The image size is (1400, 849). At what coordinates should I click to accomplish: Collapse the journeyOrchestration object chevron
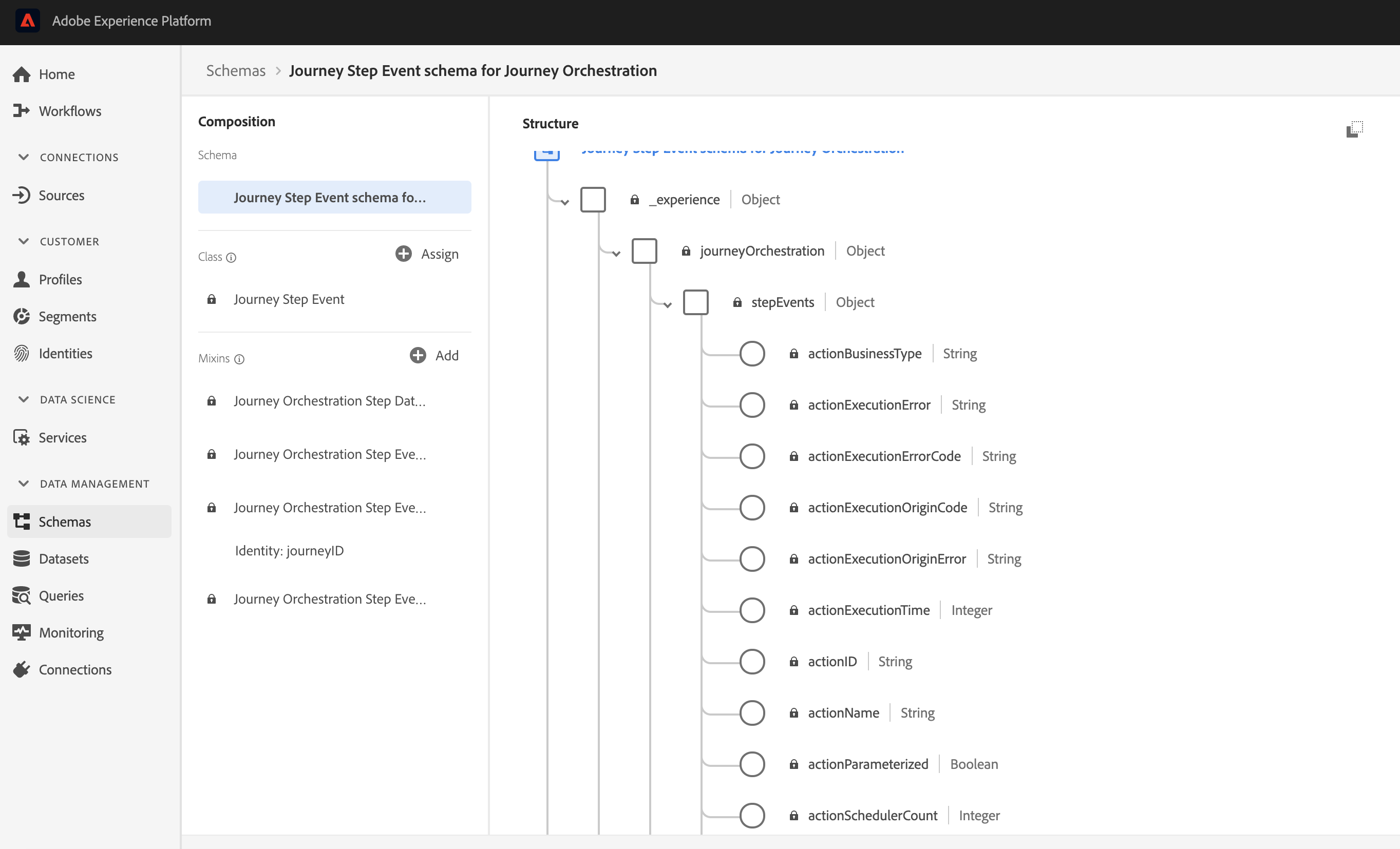[x=616, y=254]
